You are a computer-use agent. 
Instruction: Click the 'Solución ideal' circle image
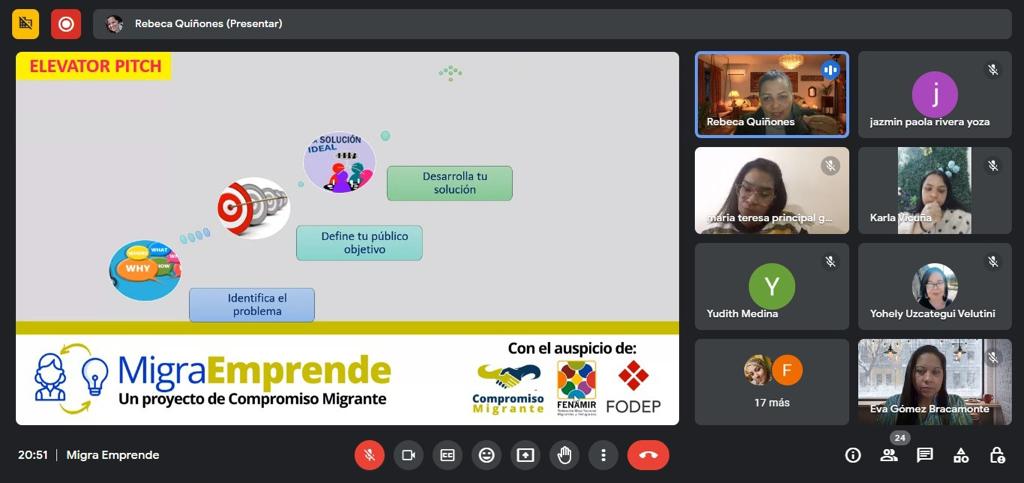tap(340, 163)
